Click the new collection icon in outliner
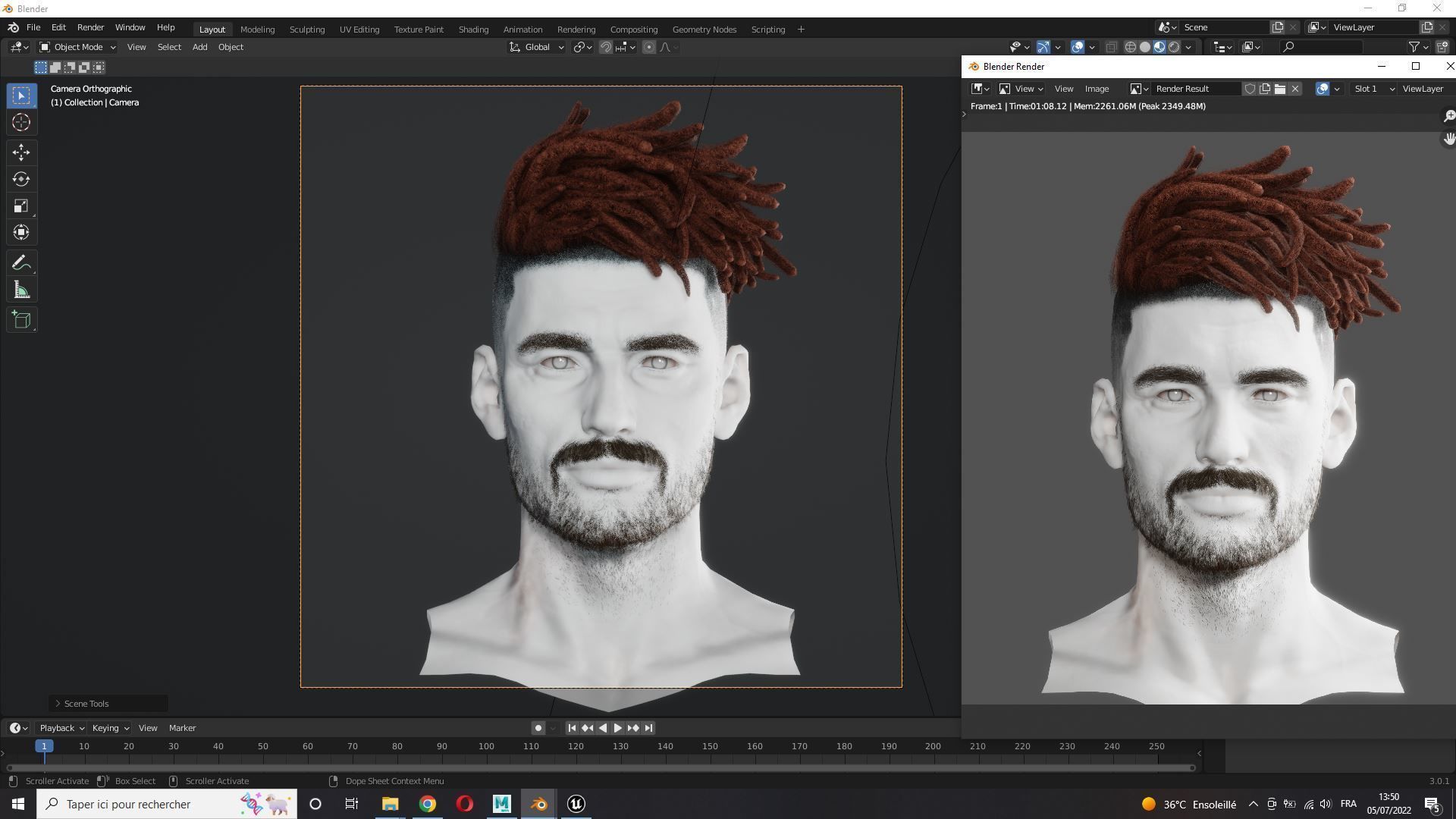Image resolution: width=1456 pixels, height=819 pixels. click(x=1442, y=47)
